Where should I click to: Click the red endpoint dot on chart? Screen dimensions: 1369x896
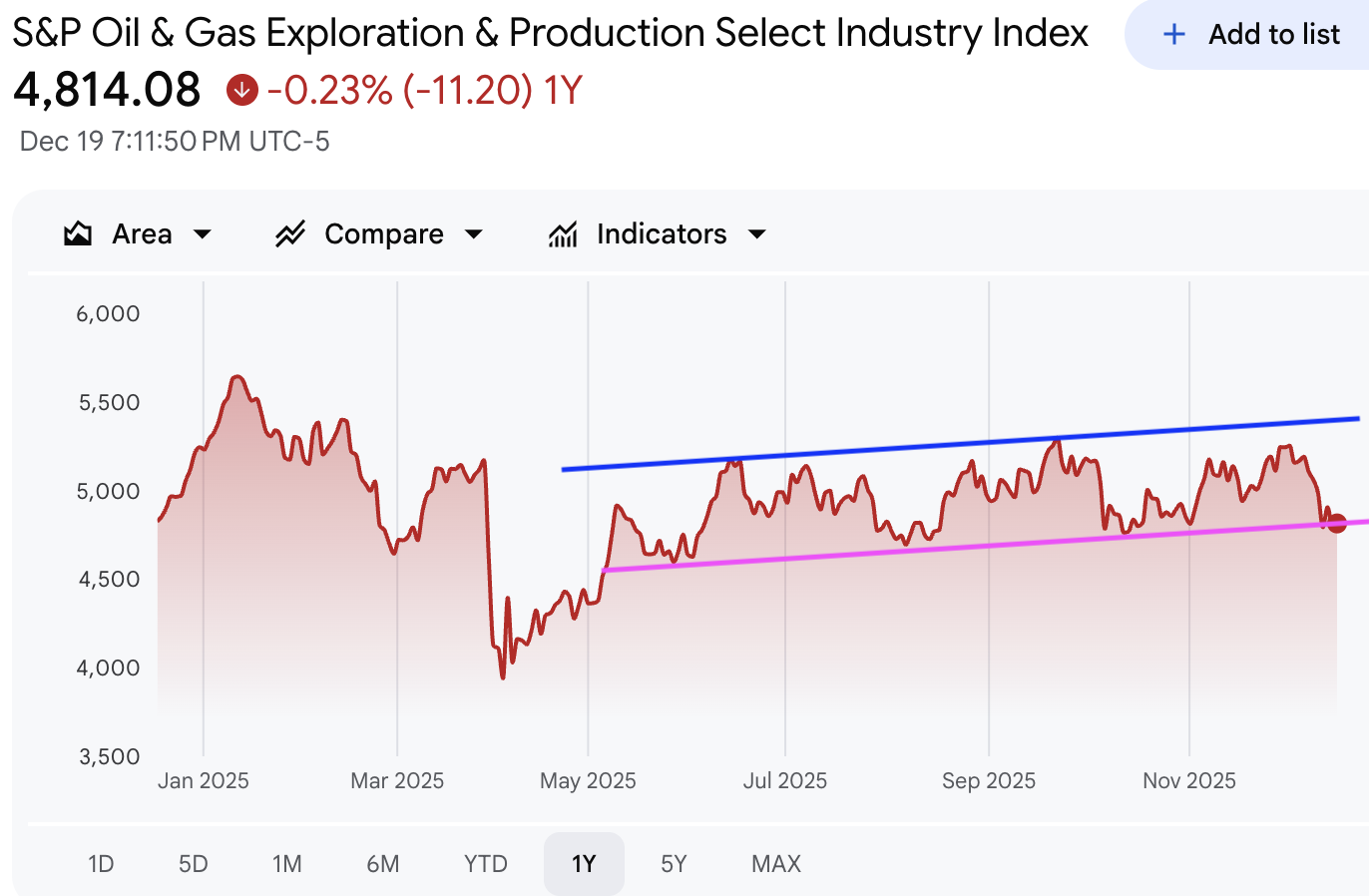pos(1337,523)
